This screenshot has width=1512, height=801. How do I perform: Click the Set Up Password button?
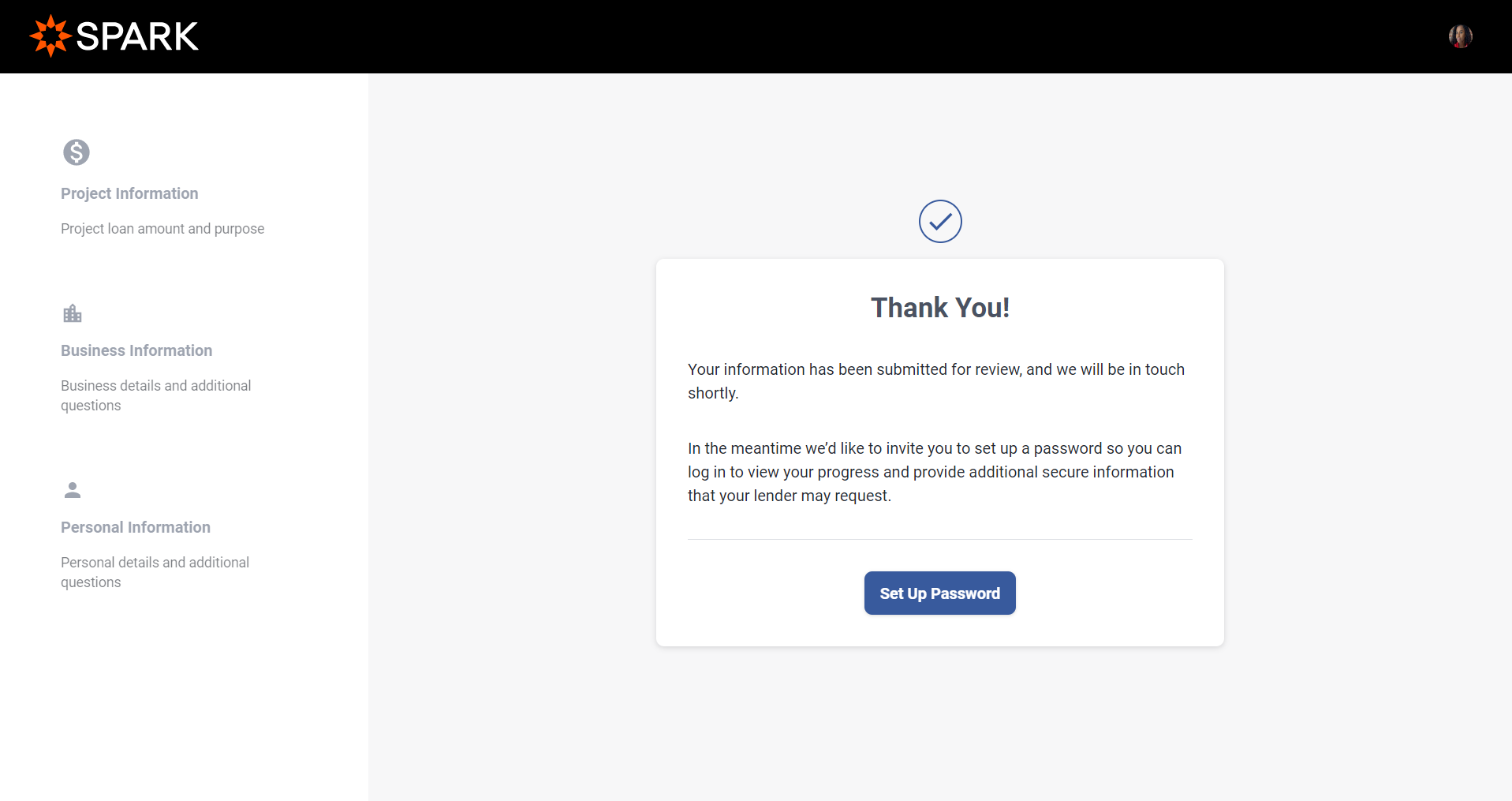tap(939, 593)
